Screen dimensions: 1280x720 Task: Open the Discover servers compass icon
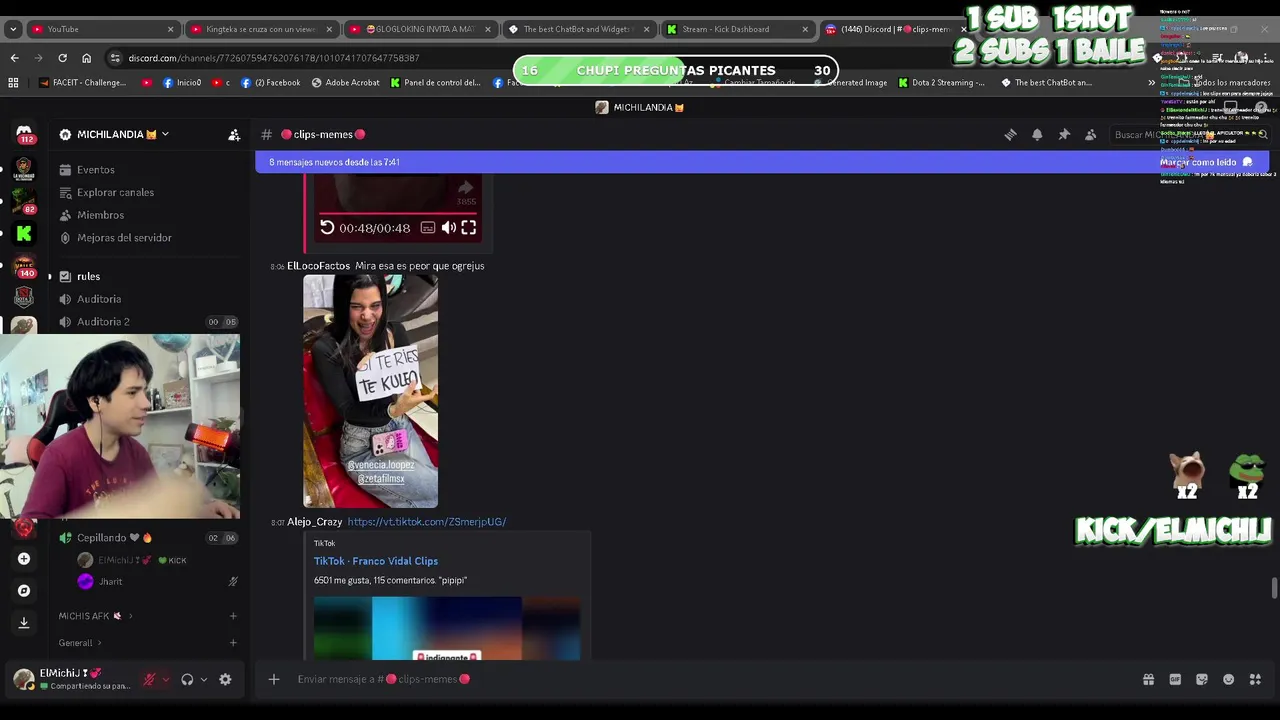24,591
